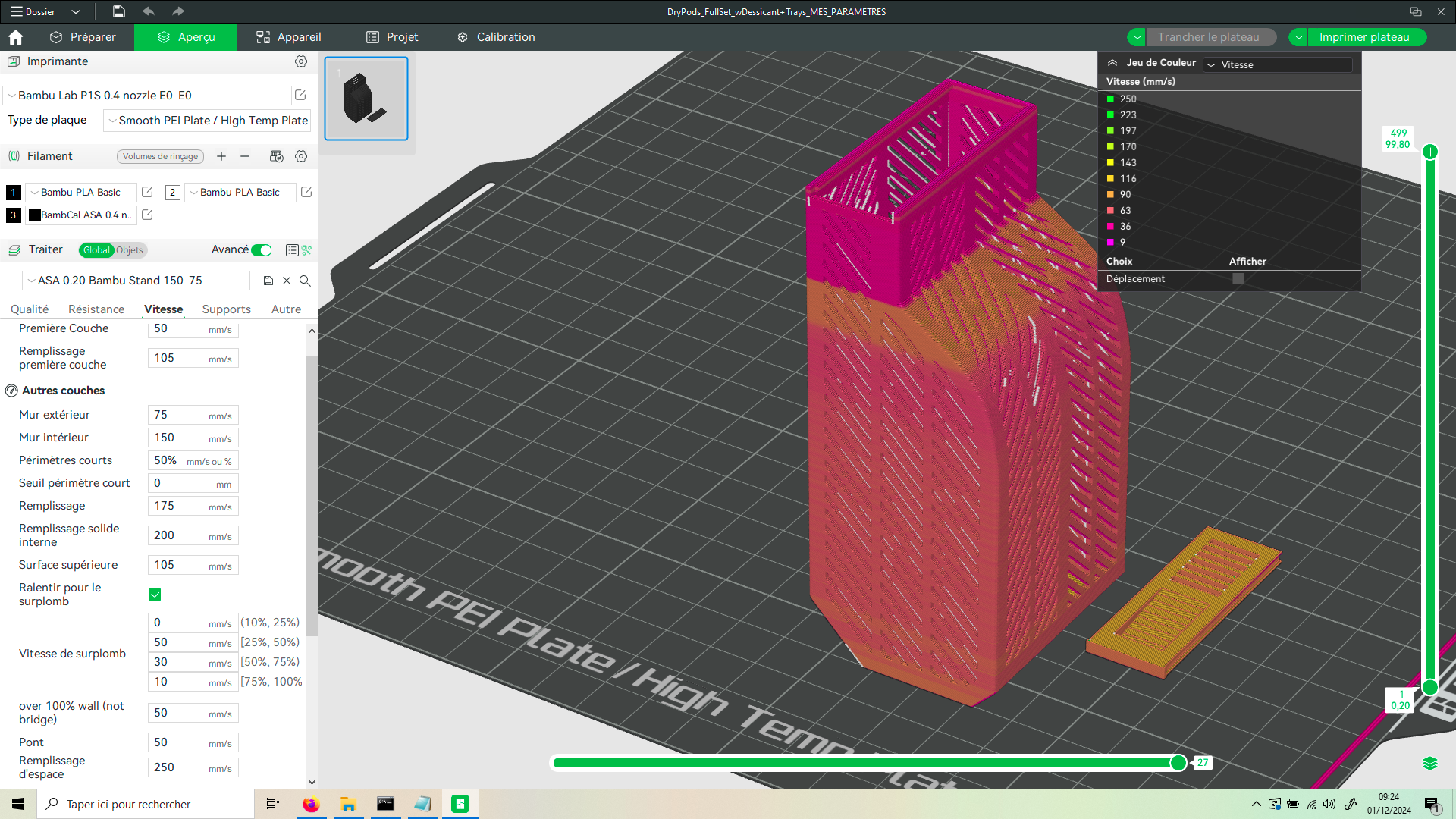This screenshot has width=1456, height=819.
Task: Open the Type de plaque dropdown
Action: coord(207,121)
